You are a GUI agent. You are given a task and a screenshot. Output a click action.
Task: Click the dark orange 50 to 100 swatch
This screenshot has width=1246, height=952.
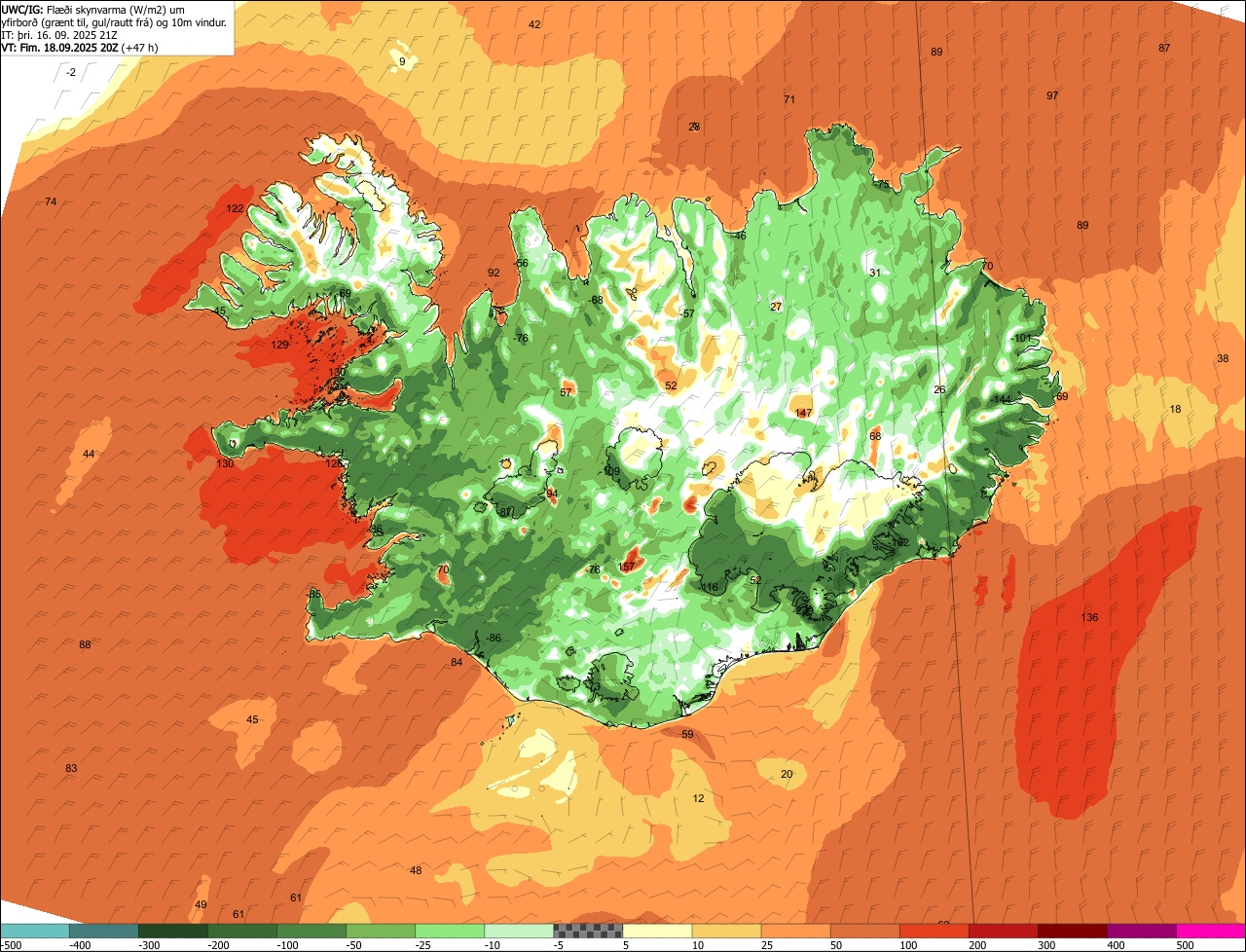pos(865,931)
